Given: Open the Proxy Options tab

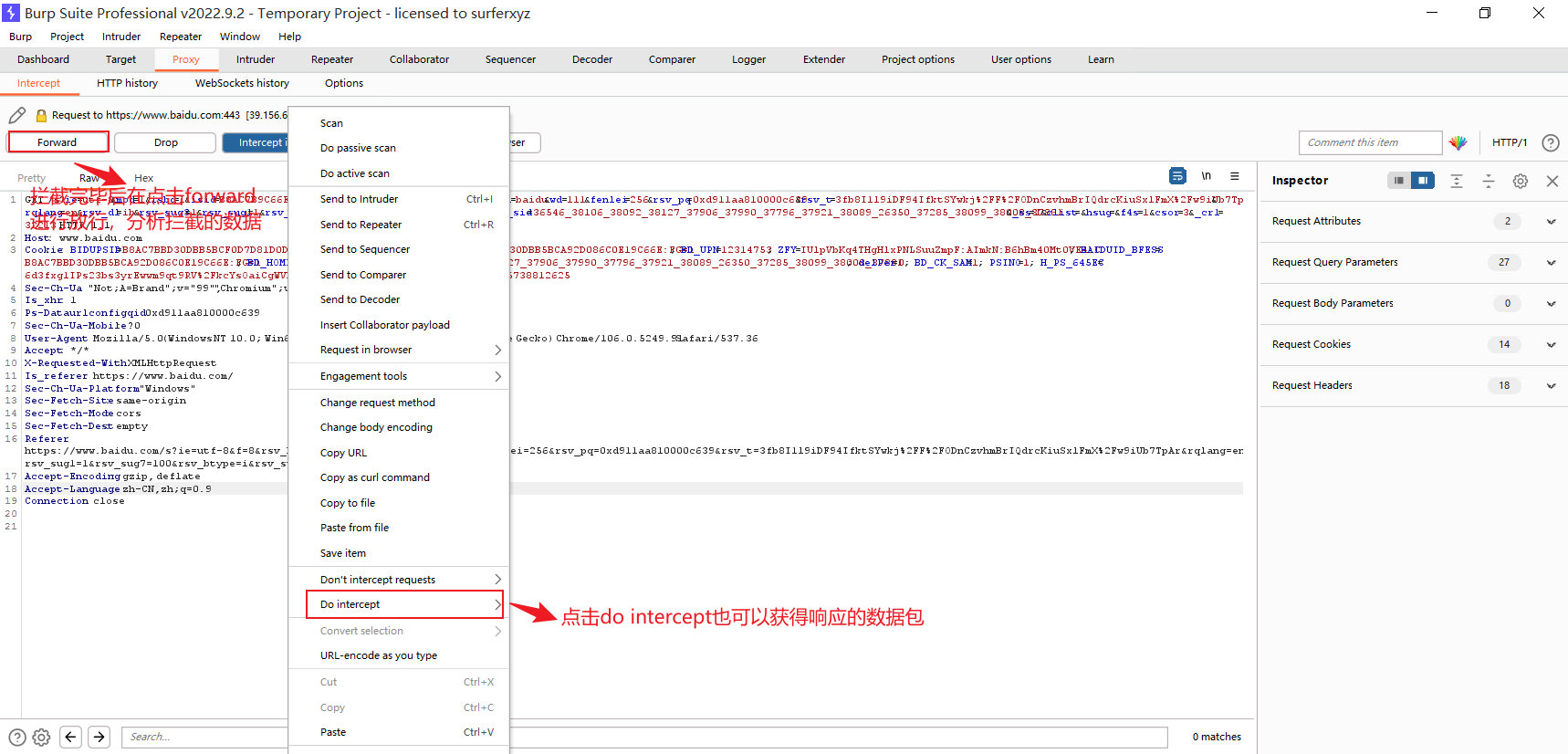Looking at the screenshot, I should click(344, 83).
